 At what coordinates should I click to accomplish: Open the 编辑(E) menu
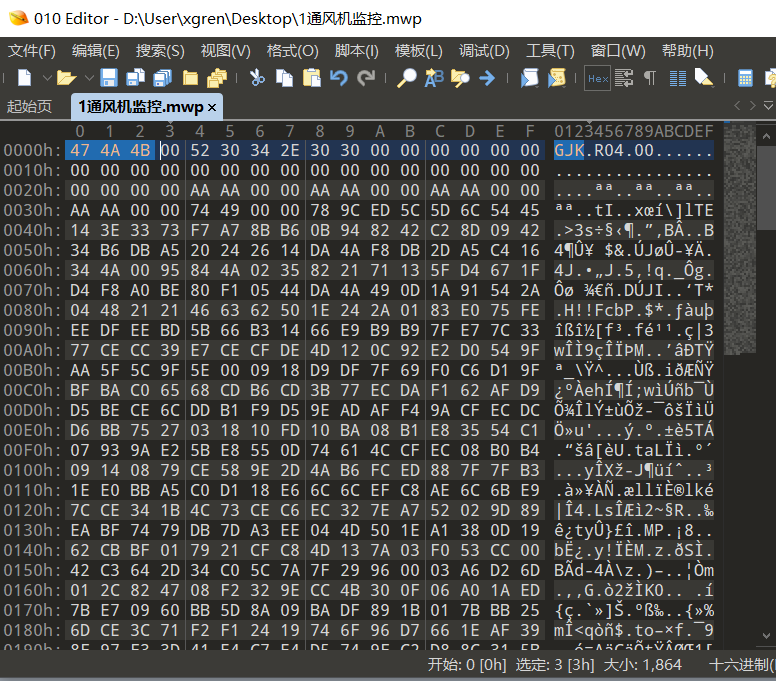96,50
